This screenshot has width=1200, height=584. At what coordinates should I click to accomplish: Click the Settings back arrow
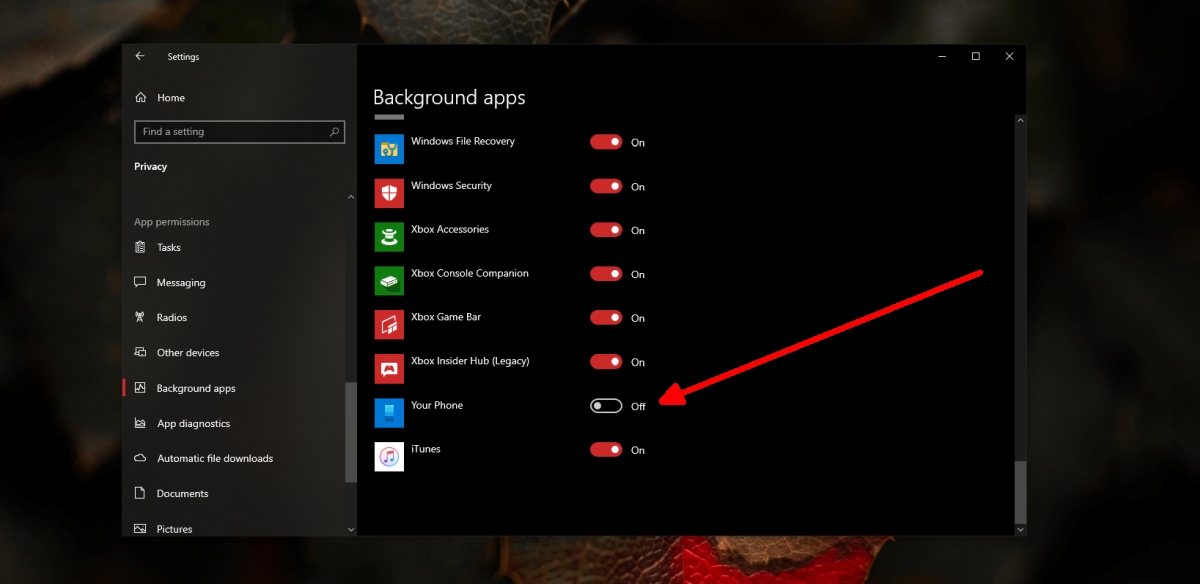pyautogui.click(x=140, y=57)
